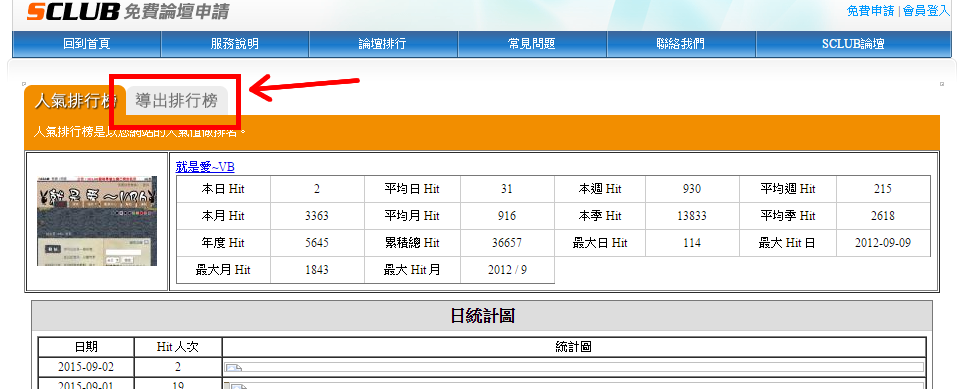Image resolution: width=958 pixels, height=389 pixels.
Task: Click the 會員登入 link
Action: point(926,11)
